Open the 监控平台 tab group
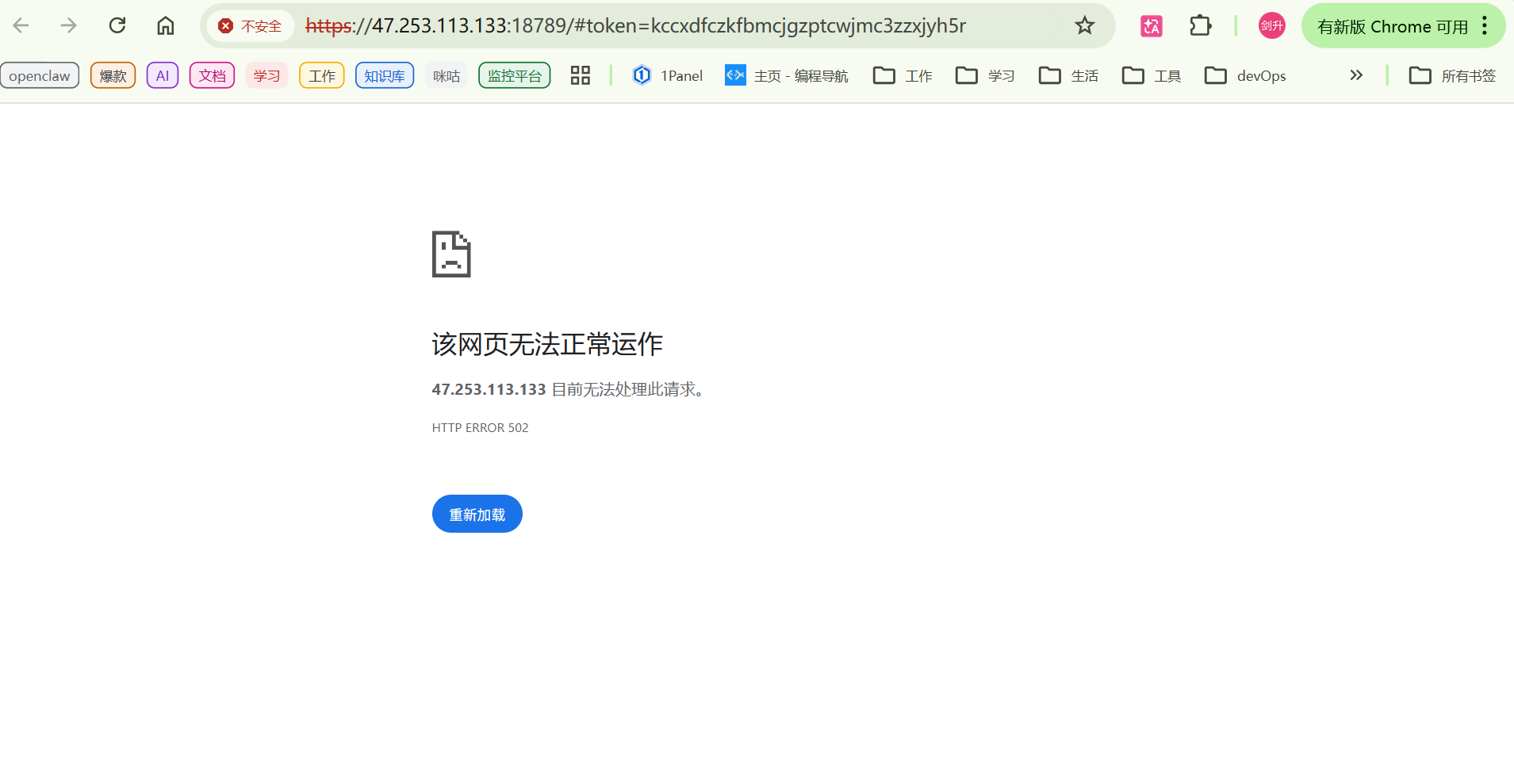1514x784 pixels. (x=514, y=75)
